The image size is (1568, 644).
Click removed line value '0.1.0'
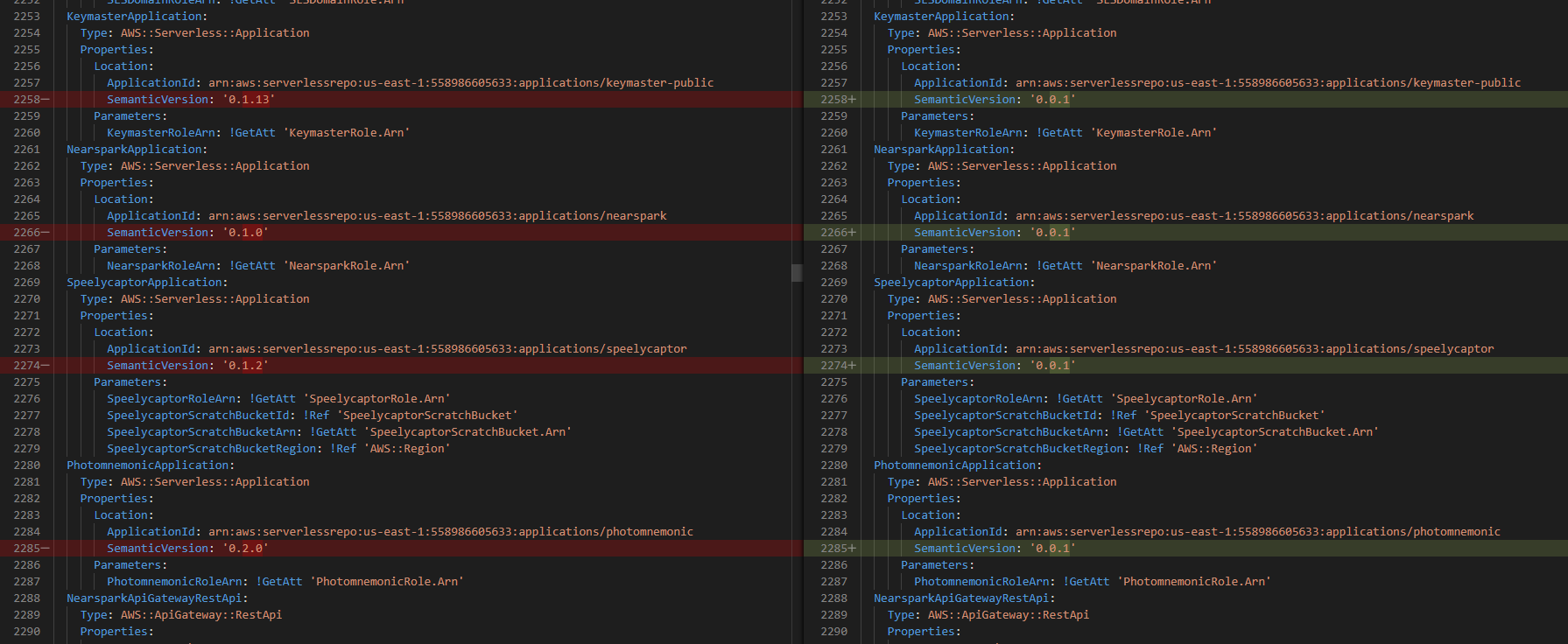245,233
